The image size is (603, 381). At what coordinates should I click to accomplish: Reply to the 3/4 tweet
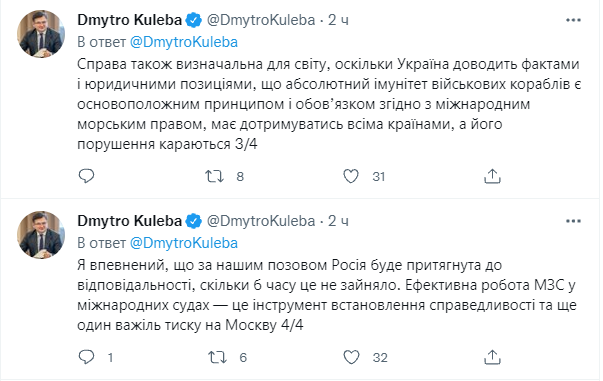coord(86,176)
